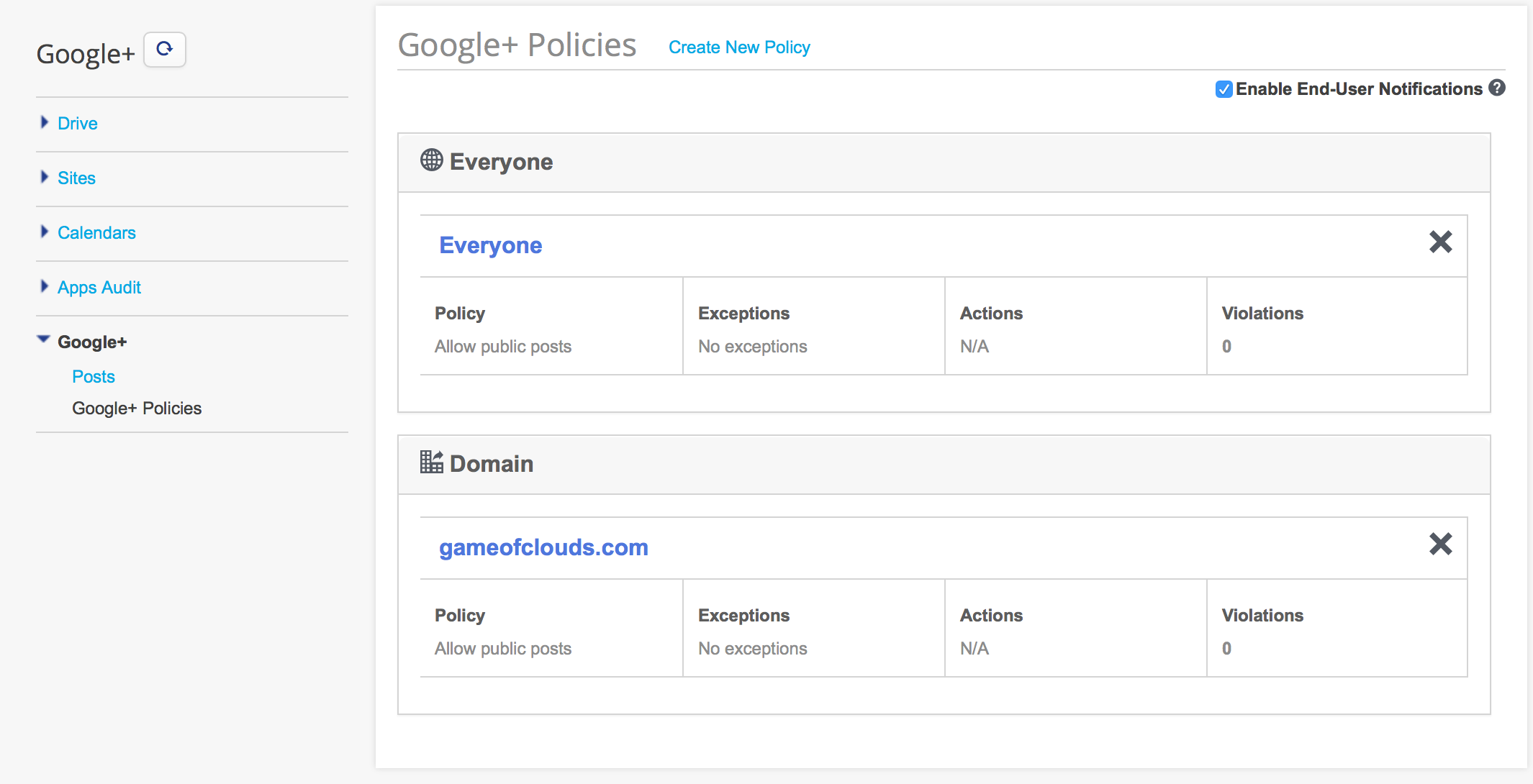This screenshot has height=784, width=1533.
Task: Click the Domain section header text
Action: click(492, 464)
